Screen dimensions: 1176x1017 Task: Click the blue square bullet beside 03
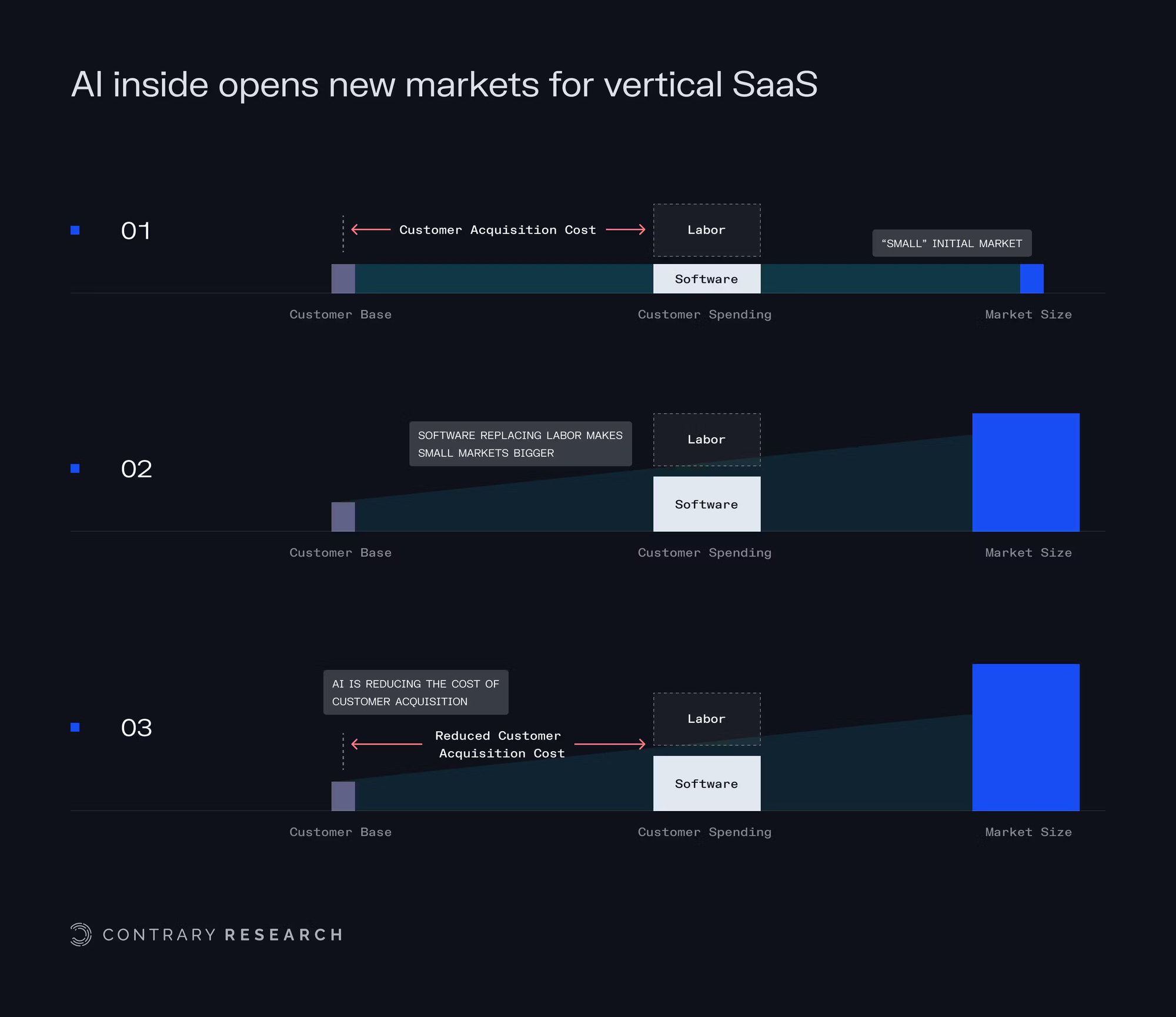click(x=75, y=728)
